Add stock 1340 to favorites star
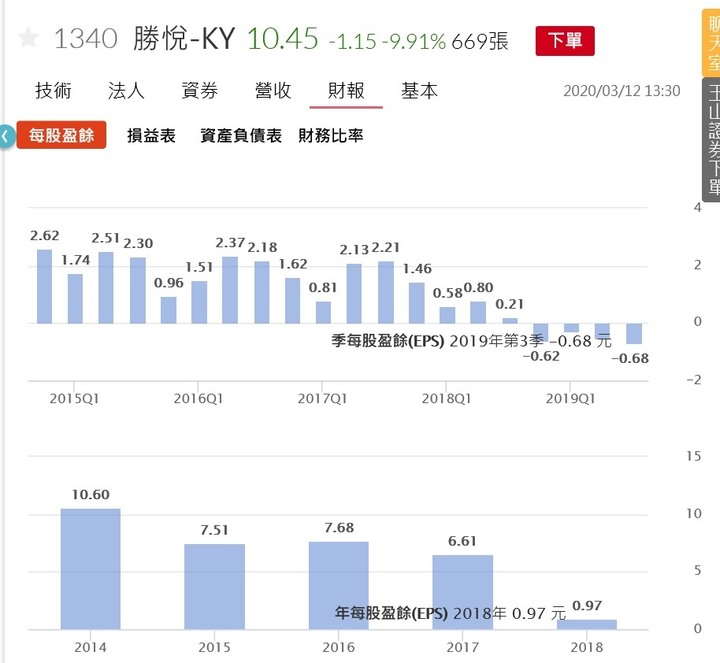 (x=28, y=38)
